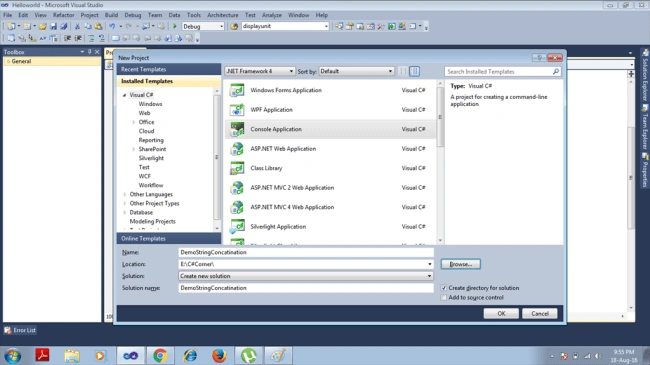The height and width of the screenshot is (365, 650).
Task: Toggle Create directory for solution checkbox
Action: pos(444,288)
